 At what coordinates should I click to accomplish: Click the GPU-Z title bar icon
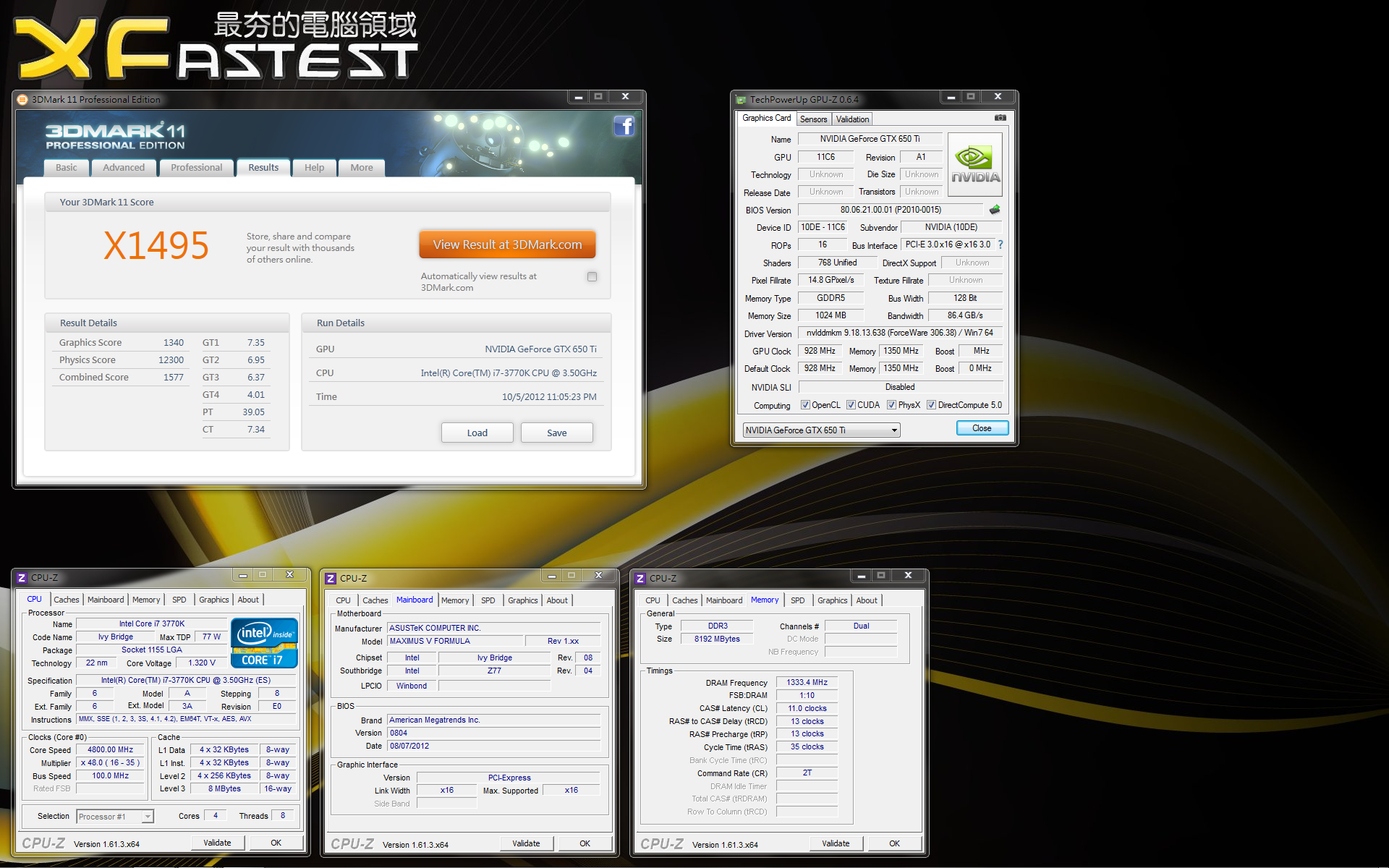click(x=741, y=100)
